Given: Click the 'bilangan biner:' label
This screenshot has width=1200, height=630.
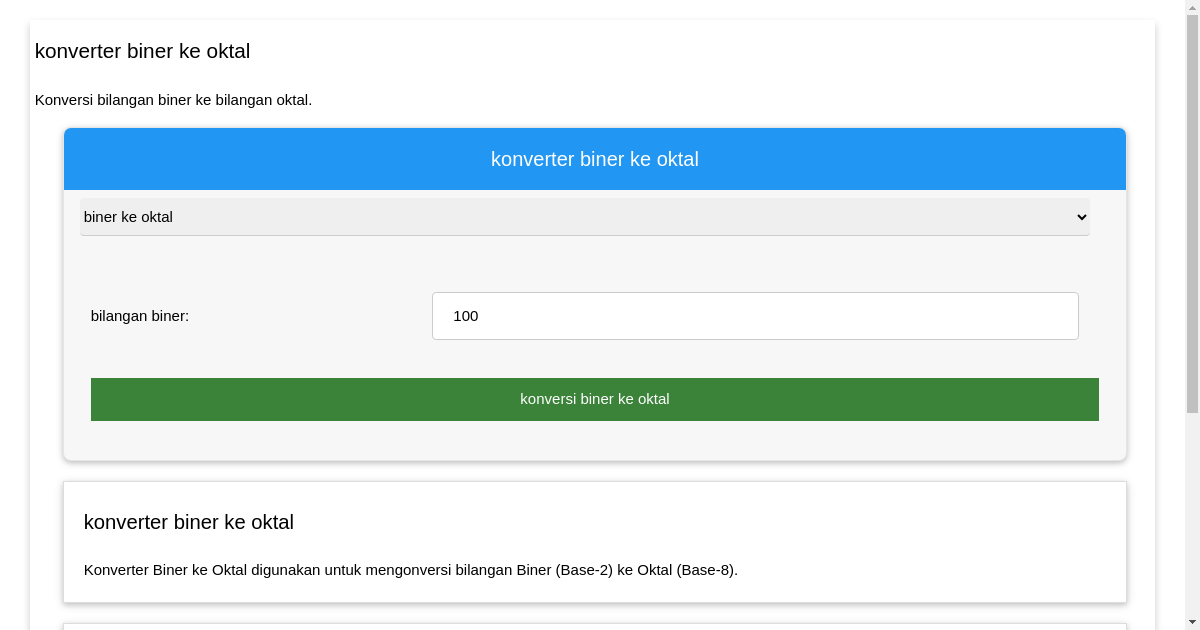Looking at the screenshot, I should 139,315.
